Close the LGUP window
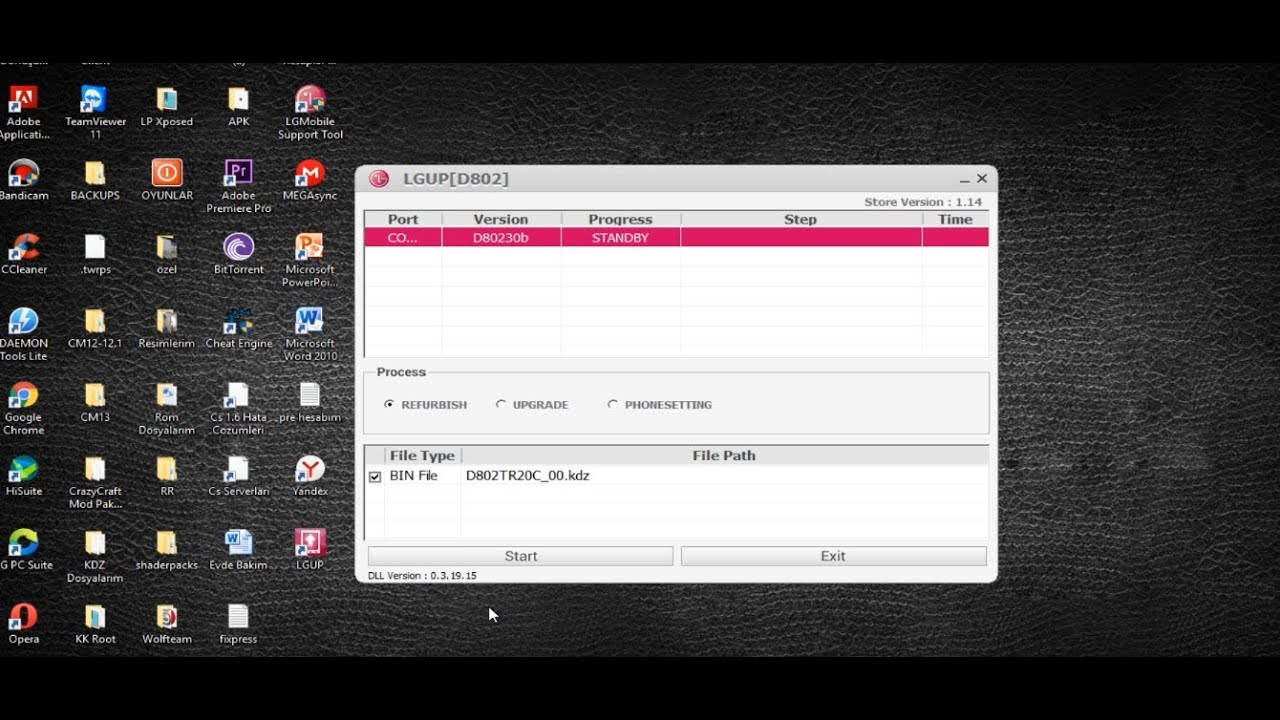The width and height of the screenshot is (1280, 720). [x=982, y=179]
